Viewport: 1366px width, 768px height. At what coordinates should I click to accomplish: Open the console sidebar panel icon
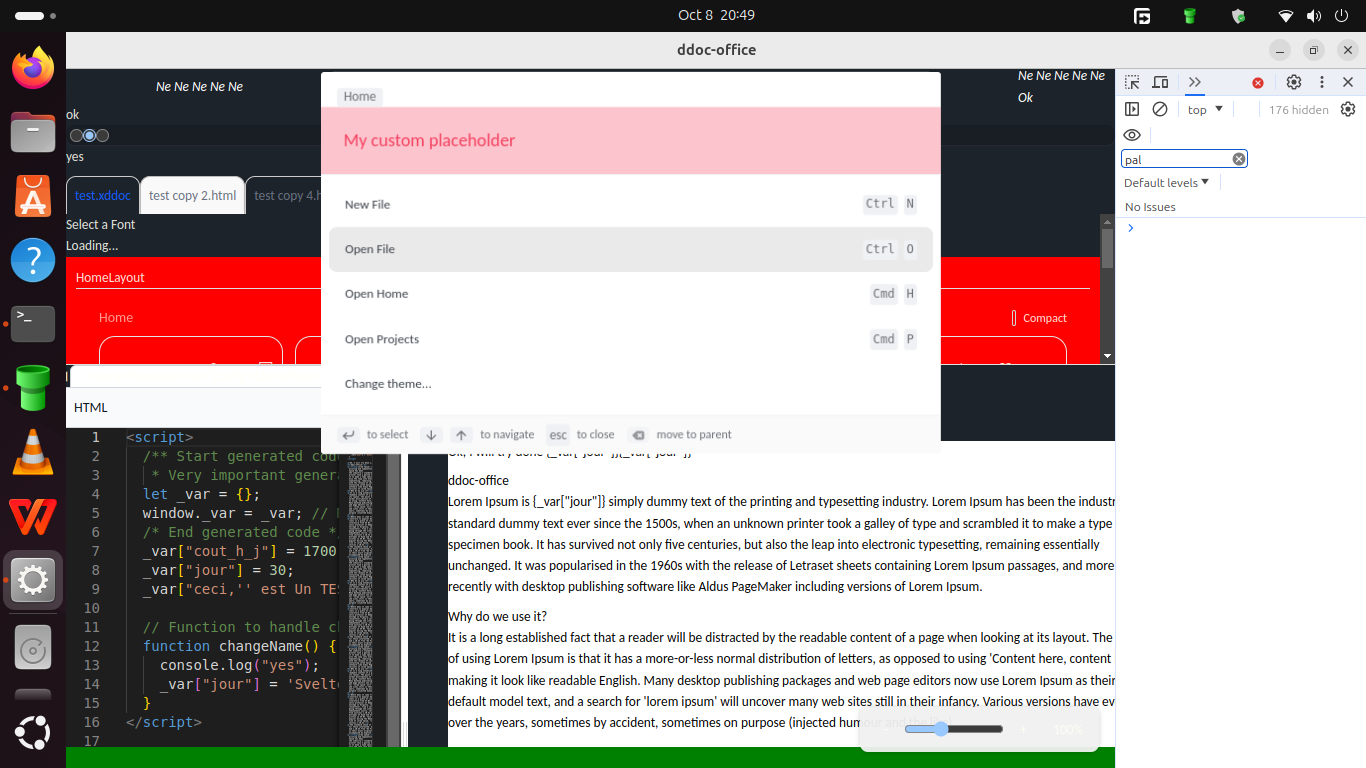pyautogui.click(x=1132, y=109)
